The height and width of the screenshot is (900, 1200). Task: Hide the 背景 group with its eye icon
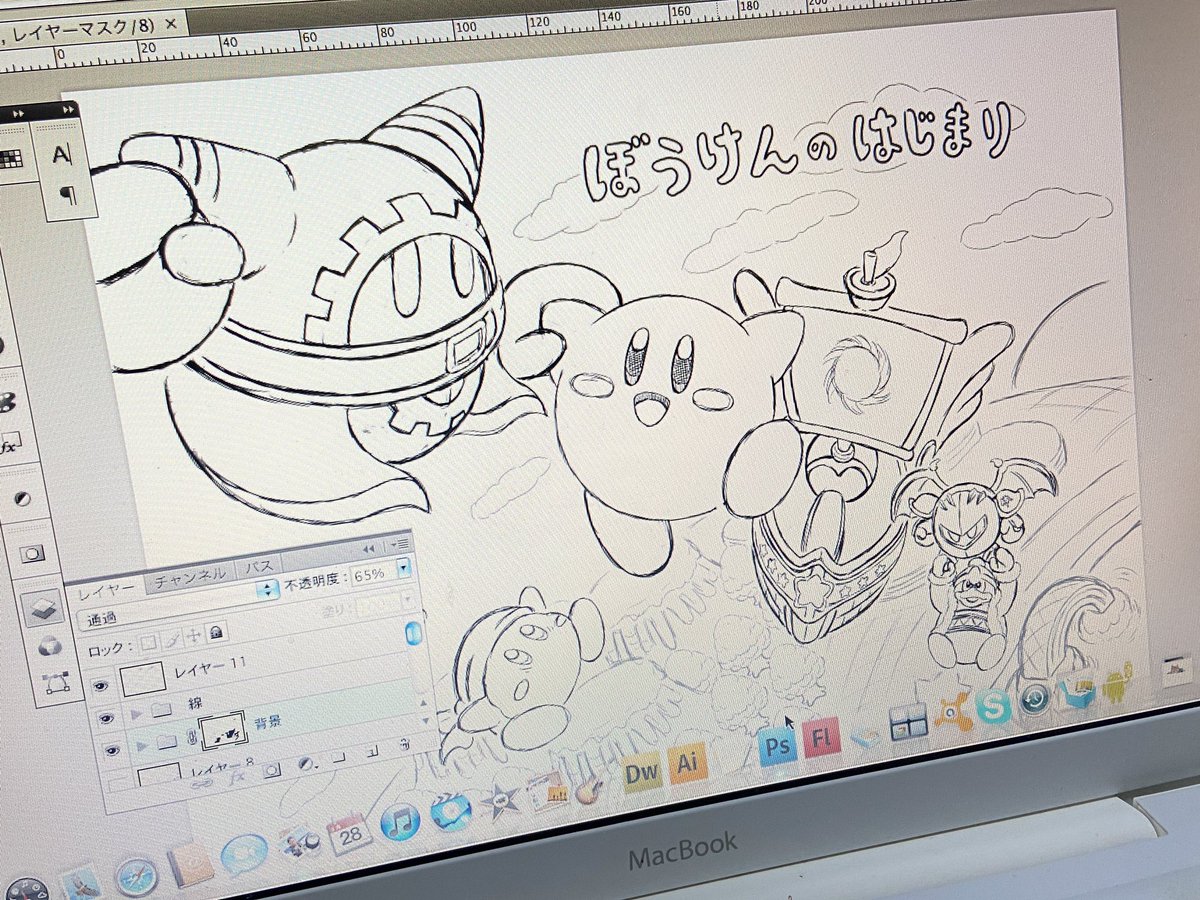(111, 749)
